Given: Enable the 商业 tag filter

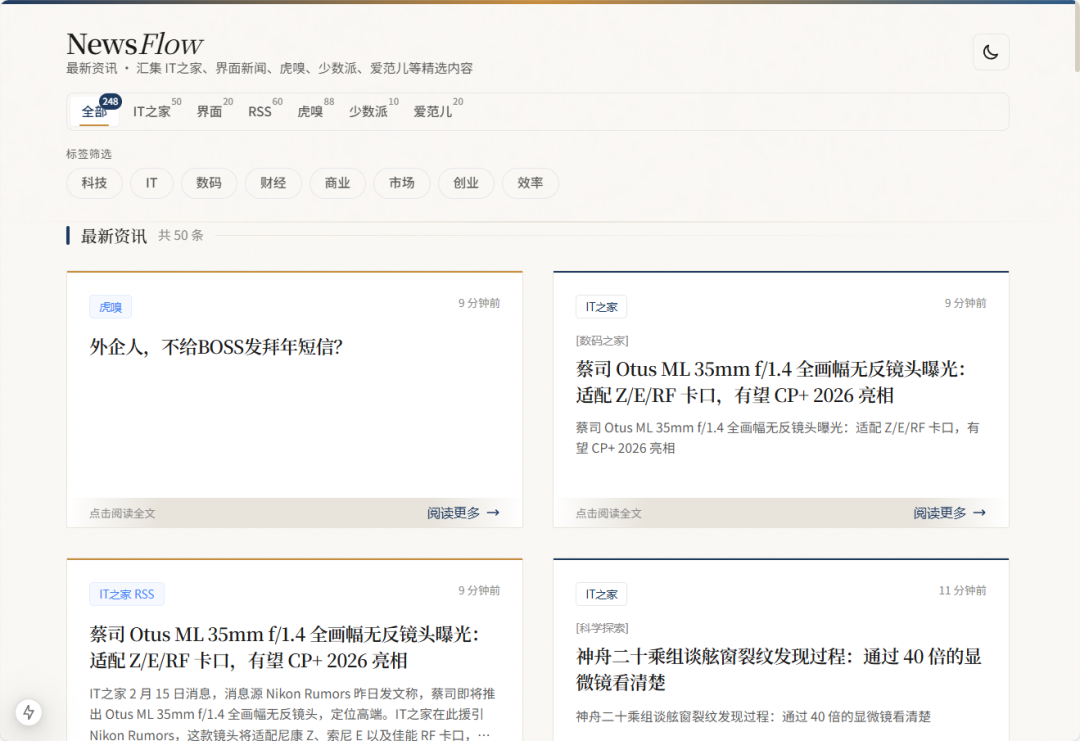Looking at the screenshot, I should [337, 183].
